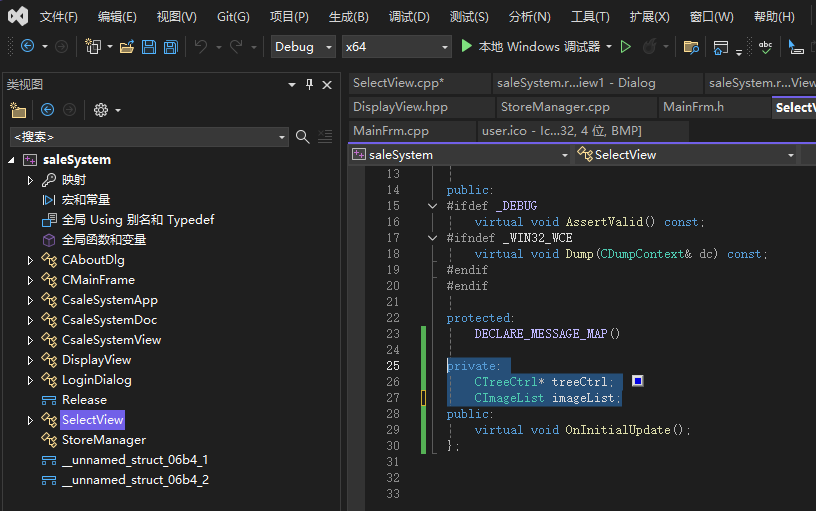Select the LoginDialog class in tree

pyautogui.click(x=96, y=380)
